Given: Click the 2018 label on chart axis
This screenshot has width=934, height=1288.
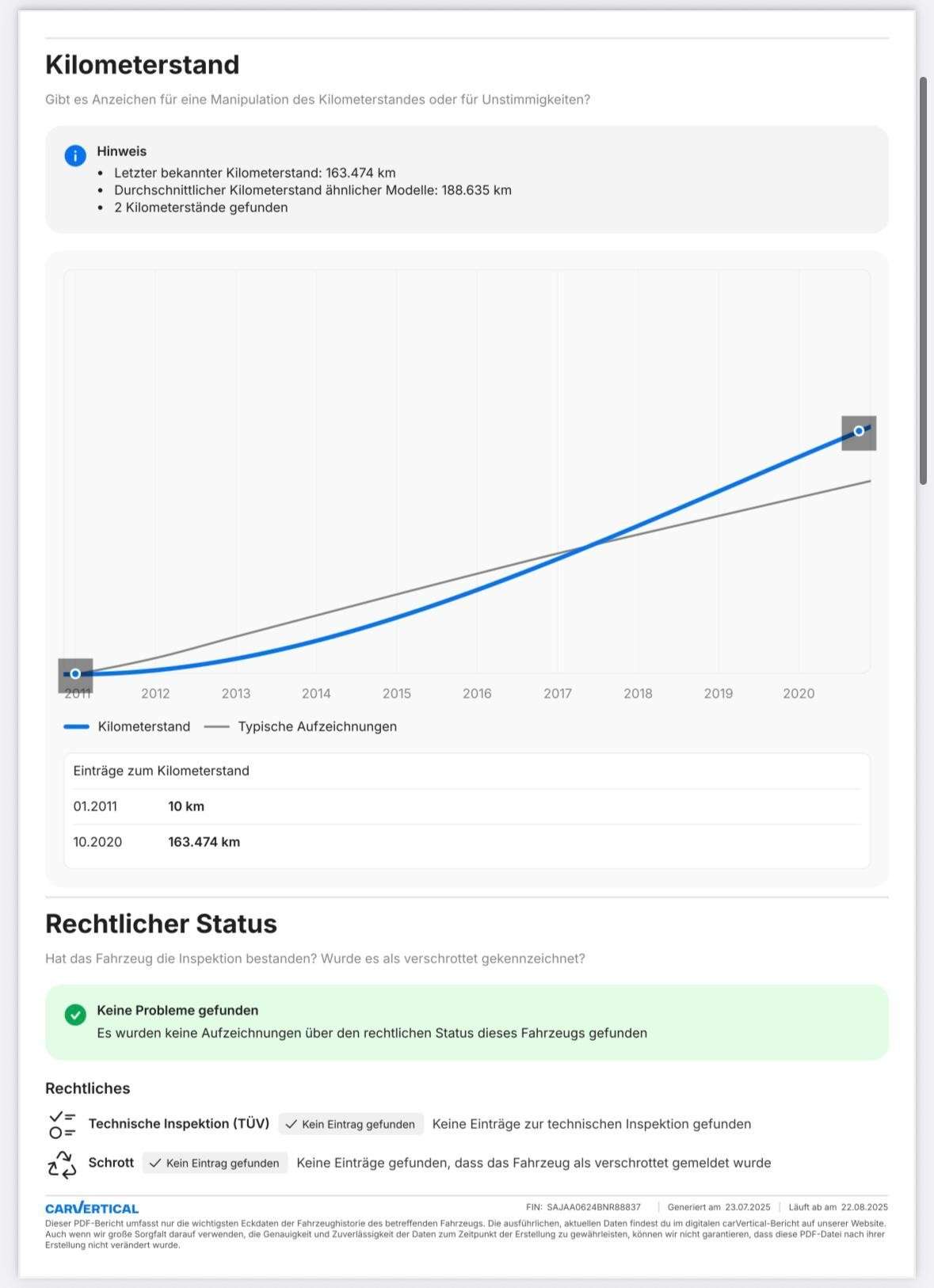Looking at the screenshot, I should click(638, 693).
